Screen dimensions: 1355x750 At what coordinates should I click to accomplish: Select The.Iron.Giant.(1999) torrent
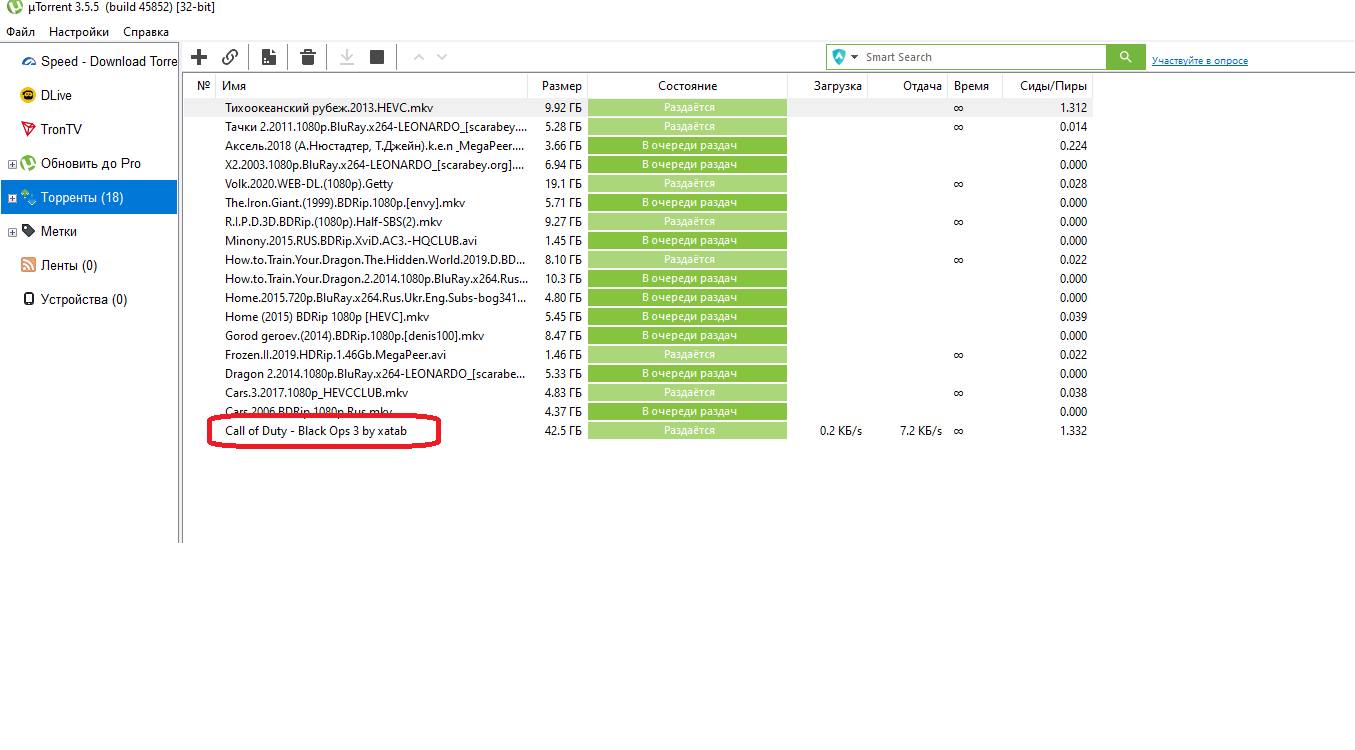tap(345, 202)
